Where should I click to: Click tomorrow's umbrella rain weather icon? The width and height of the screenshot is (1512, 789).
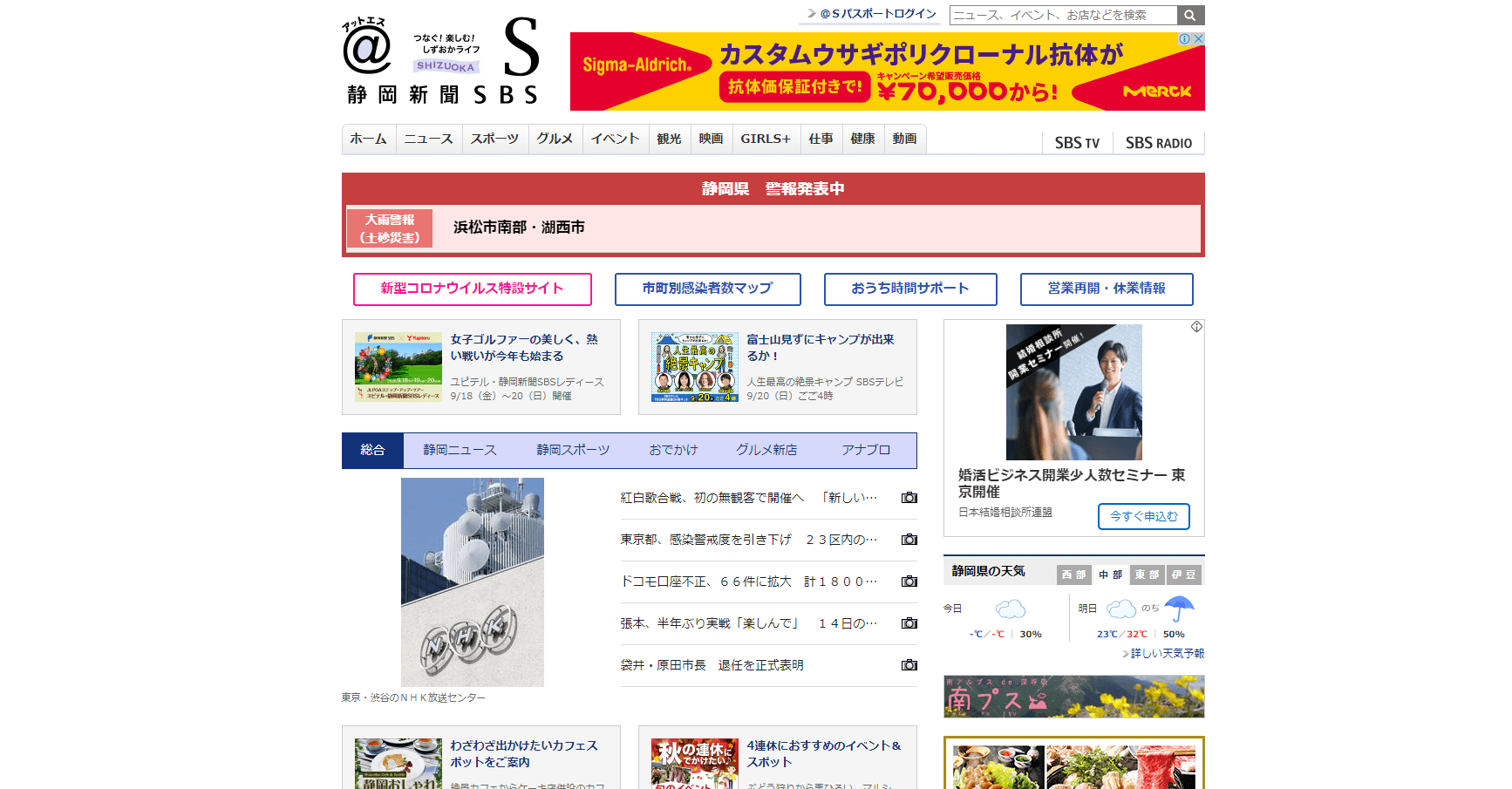pyautogui.click(x=1178, y=609)
